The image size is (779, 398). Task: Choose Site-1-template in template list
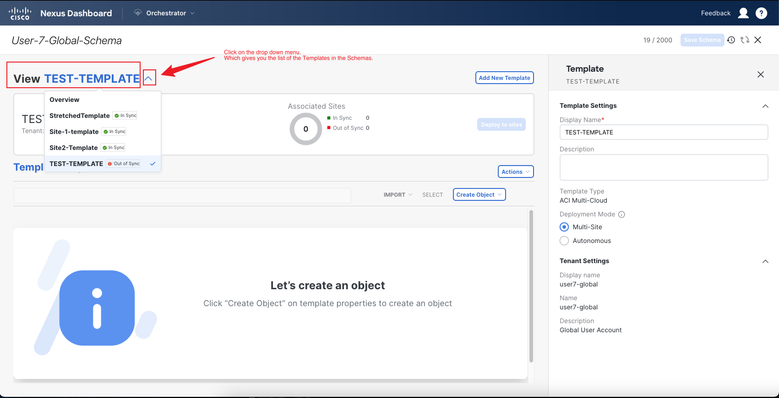103,132
